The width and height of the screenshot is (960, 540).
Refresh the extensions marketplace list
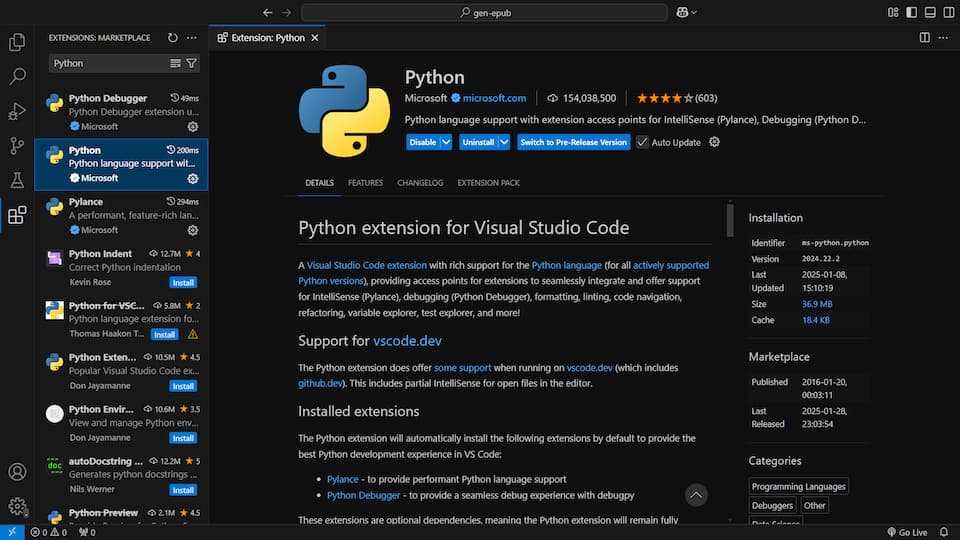click(173, 37)
